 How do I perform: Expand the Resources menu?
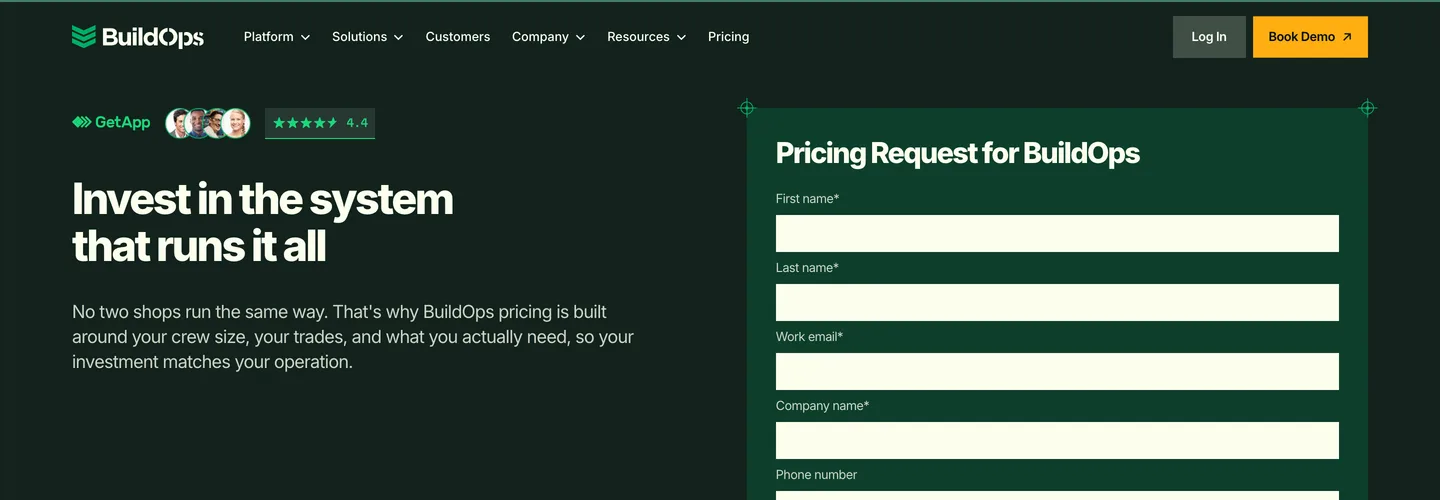[x=647, y=37]
